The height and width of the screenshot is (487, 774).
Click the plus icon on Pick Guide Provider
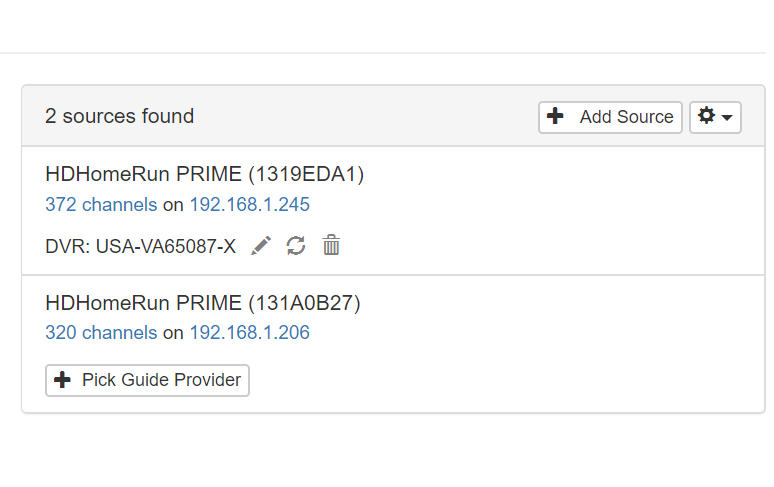(x=63, y=380)
